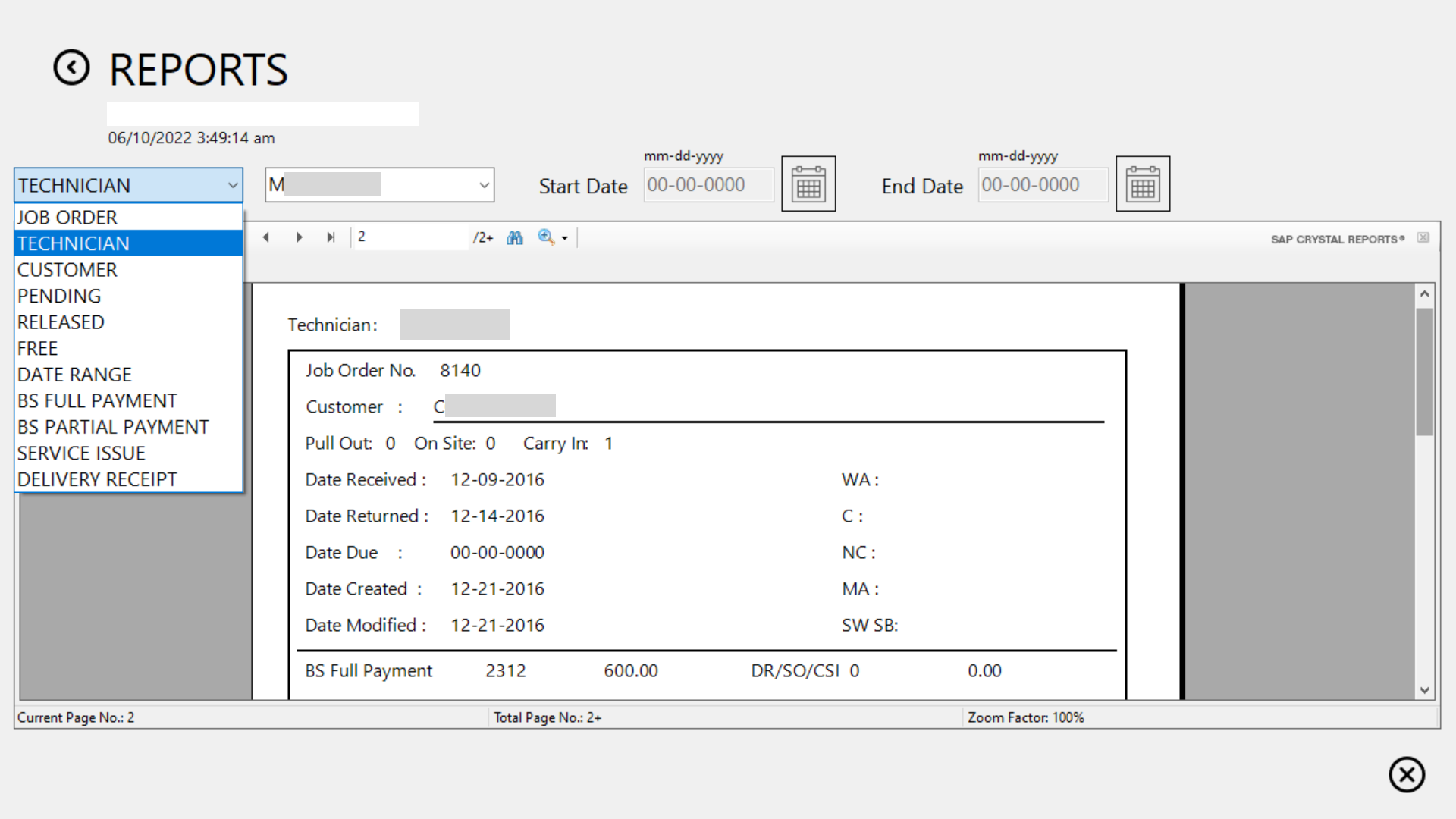Click the report viewer scroll down arrow

coord(1425,690)
